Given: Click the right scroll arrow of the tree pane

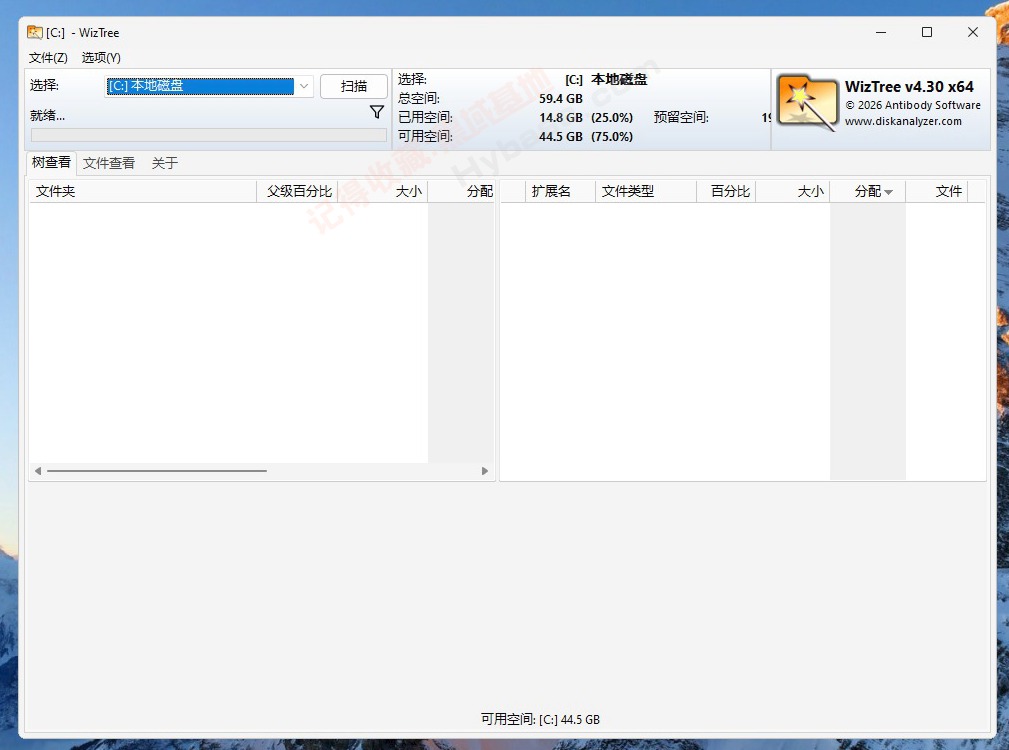Looking at the screenshot, I should [486, 470].
